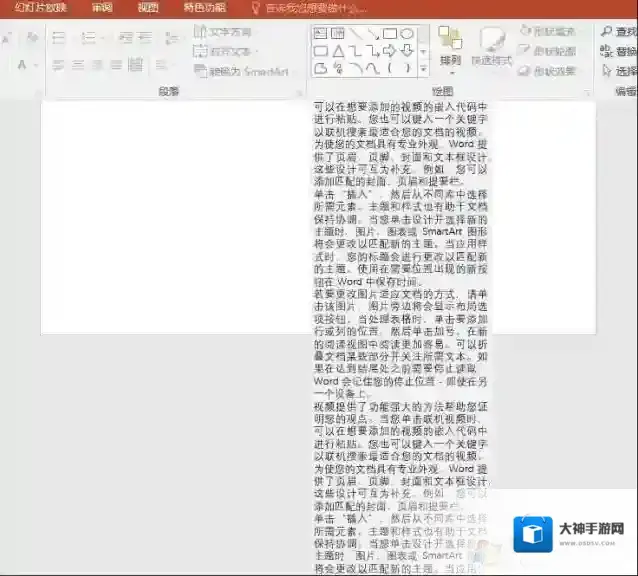The width and height of the screenshot is (638, 576).
Task: Open the 快速样式 quick styles gallery
Action: pos(492,48)
